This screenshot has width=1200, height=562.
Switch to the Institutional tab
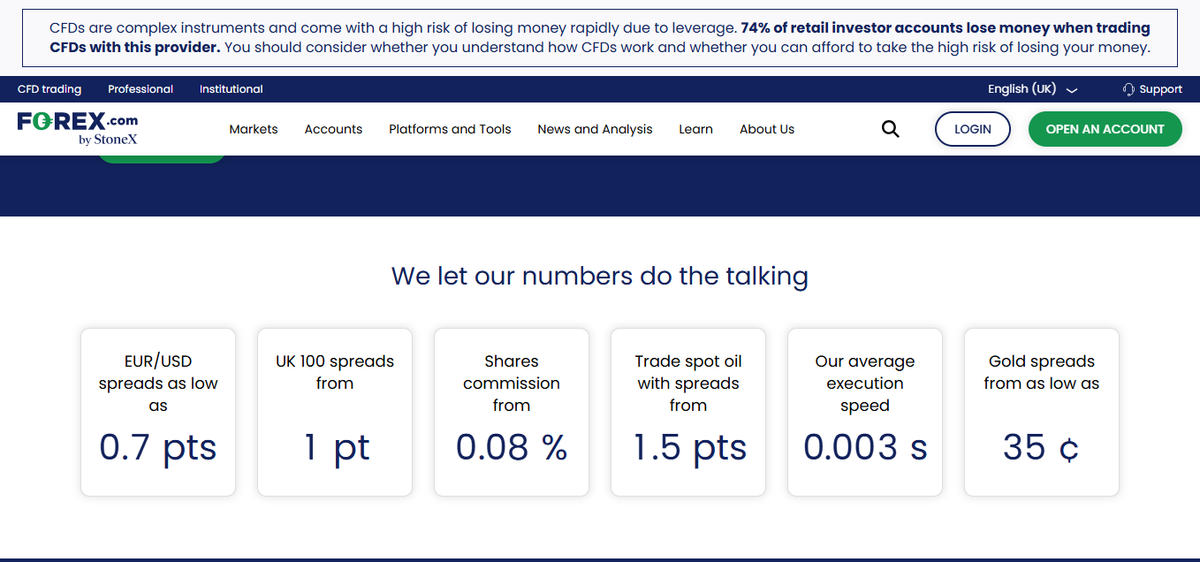coord(231,89)
